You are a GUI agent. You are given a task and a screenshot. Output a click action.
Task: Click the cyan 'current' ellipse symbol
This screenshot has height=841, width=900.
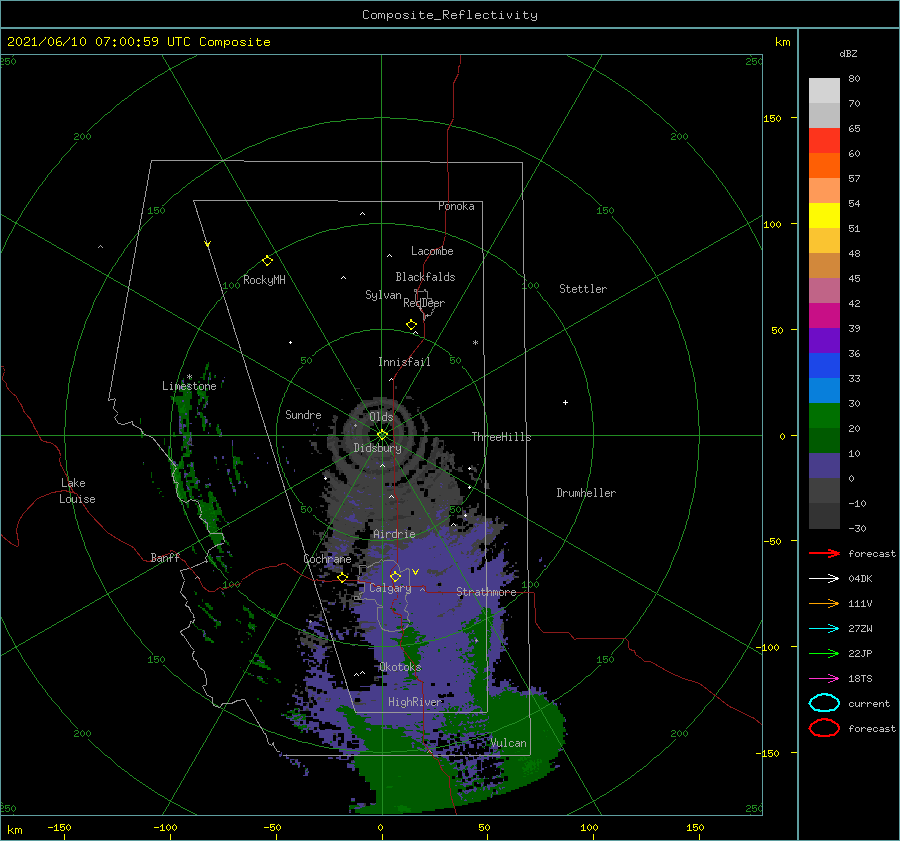pos(824,703)
